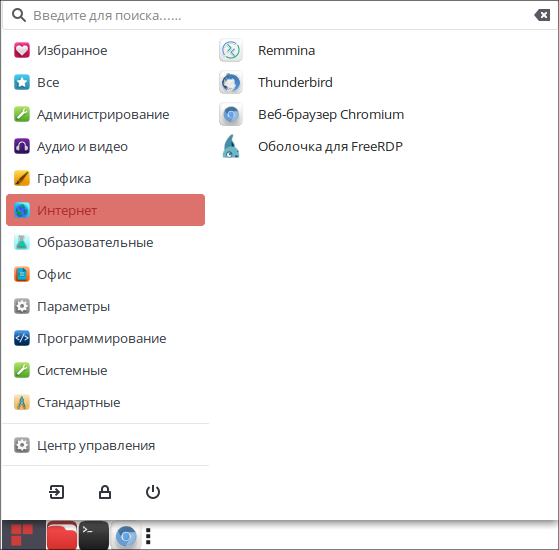This screenshot has width=559, height=550.
Task: Switch to the Офис category
Action: point(106,274)
